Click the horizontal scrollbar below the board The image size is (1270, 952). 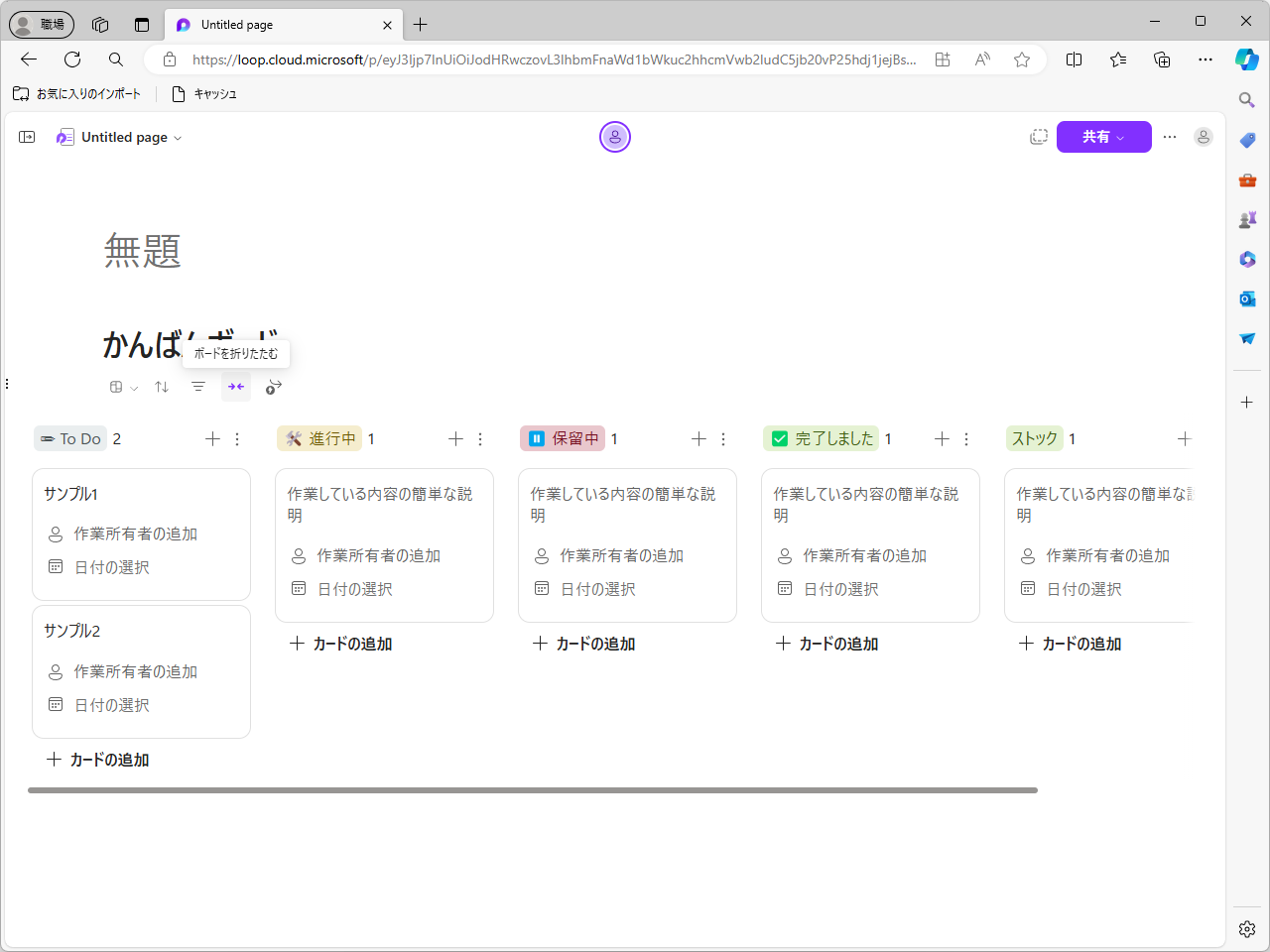(533, 789)
